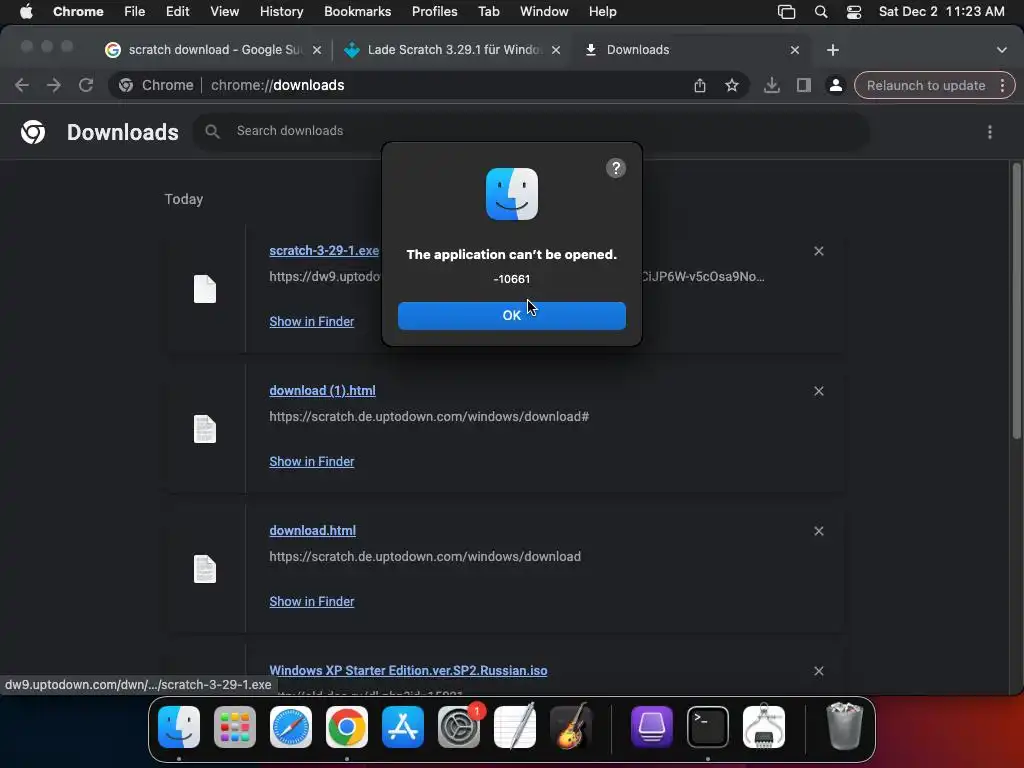Show download (1).html in Finder
This screenshot has width=1024, height=768.
(312, 461)
